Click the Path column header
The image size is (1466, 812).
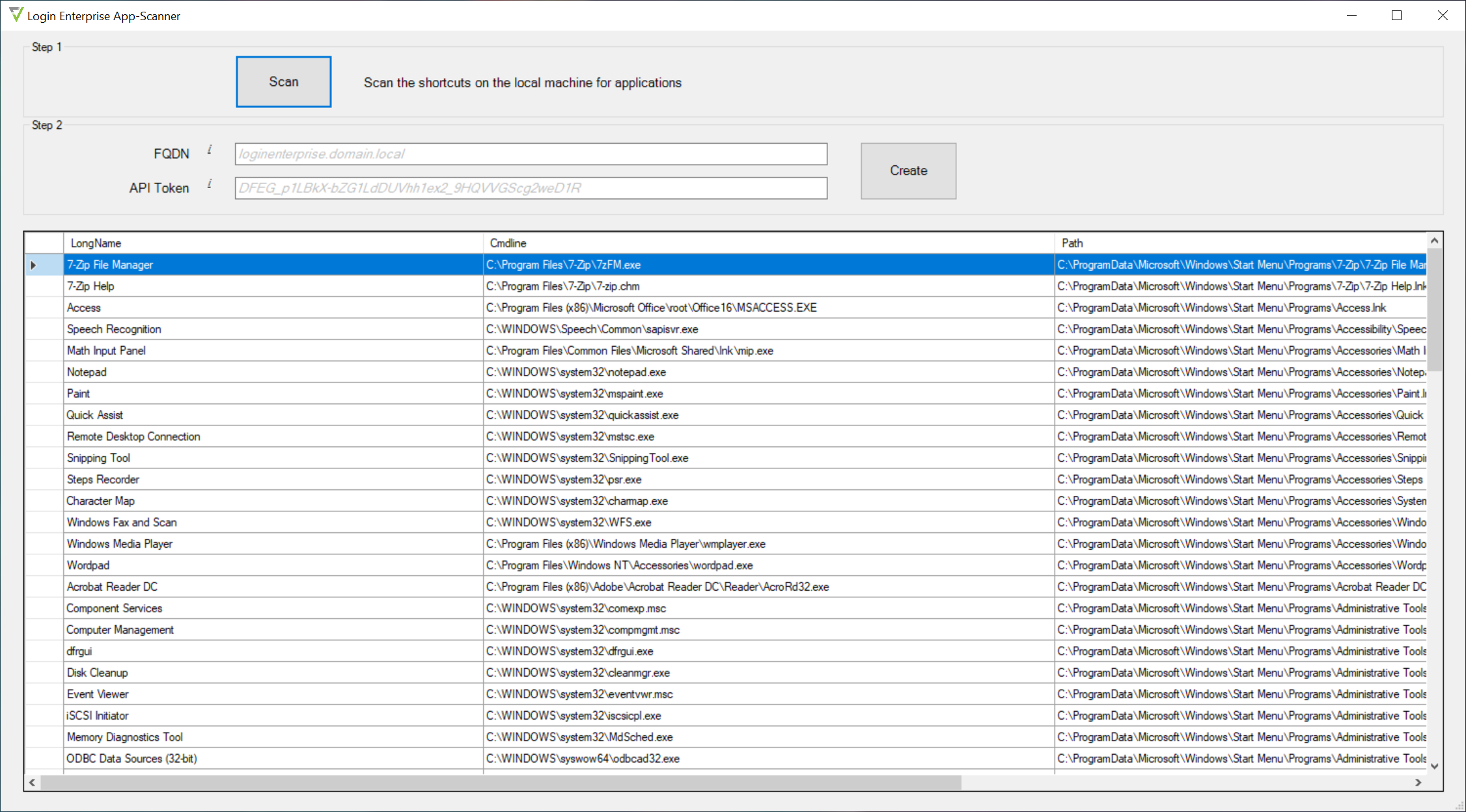click(x=1241, y=243)
